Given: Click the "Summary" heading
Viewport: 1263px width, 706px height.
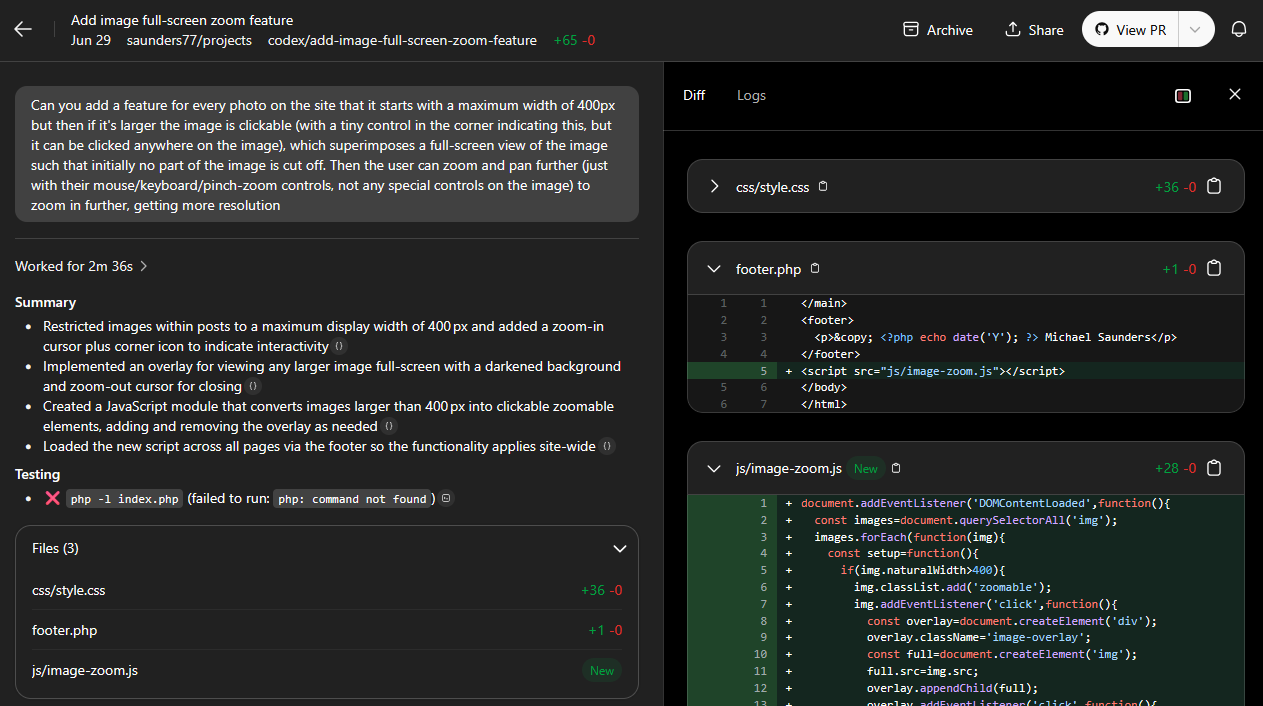Looking at the screenshot, I should 45,302.
